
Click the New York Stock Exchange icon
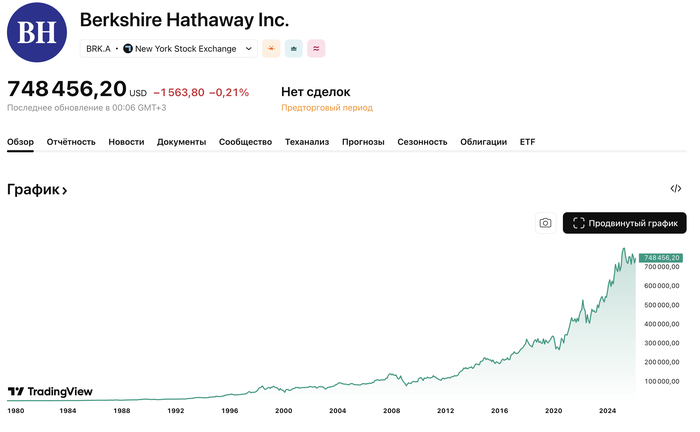pyautogui.click(x=128, y=48)
